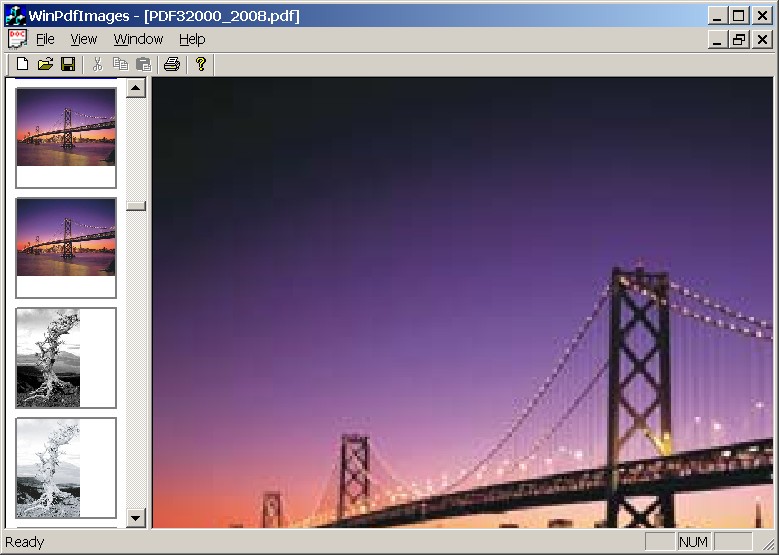Open the Help menu
This screenshot has height=555, width=779.
coord(192,39)
